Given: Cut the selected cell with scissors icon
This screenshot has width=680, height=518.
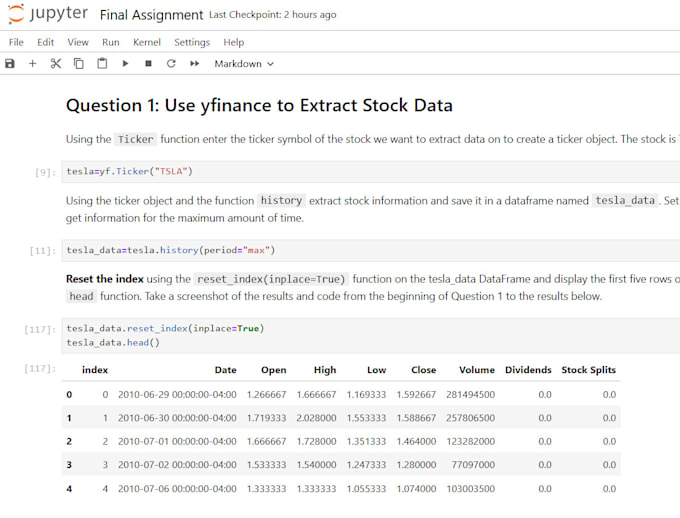Looking at the screenshot, I should [56, 64].
